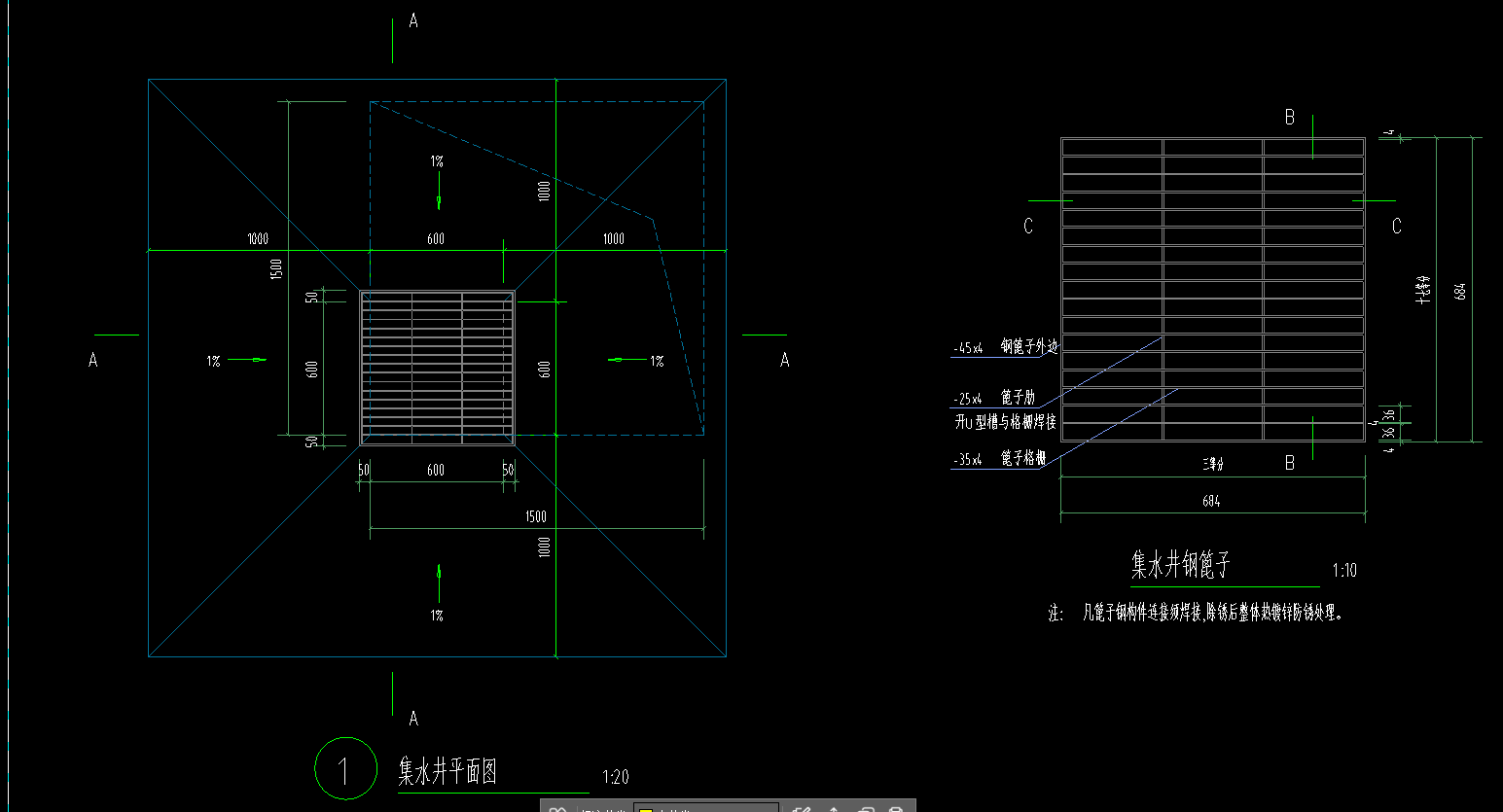1503x812 pixels.
Task: Select the grate detail grid drawing
Action: pos(1213,290)
